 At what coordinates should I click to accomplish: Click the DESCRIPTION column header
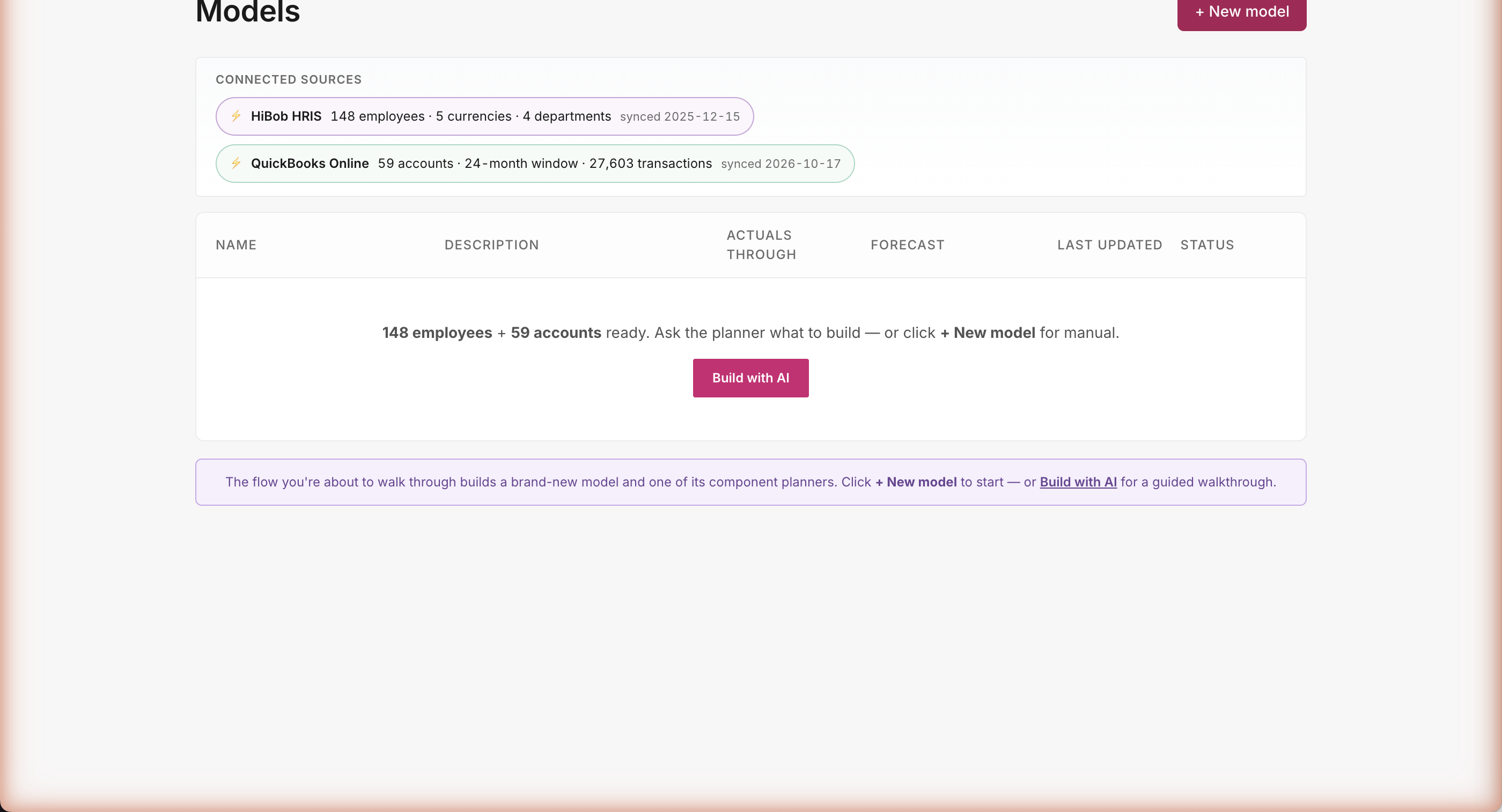[x=491, y=245]
